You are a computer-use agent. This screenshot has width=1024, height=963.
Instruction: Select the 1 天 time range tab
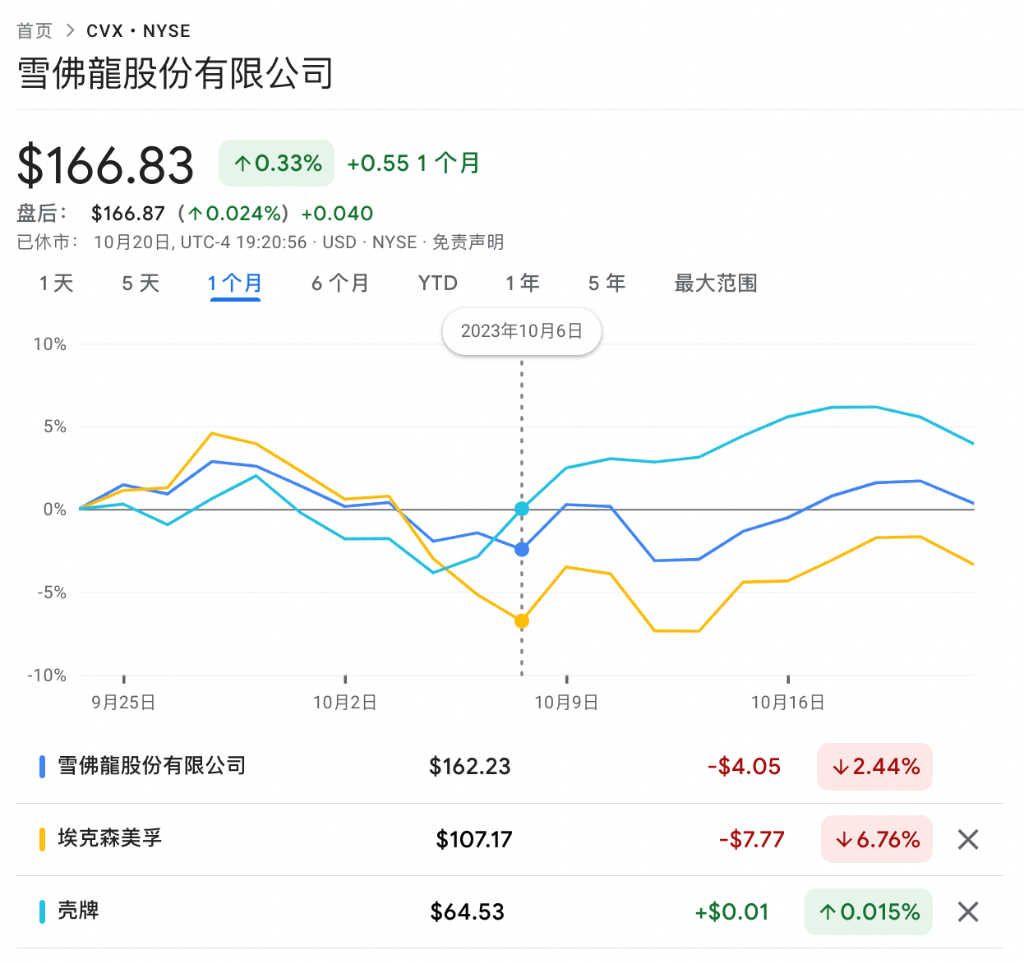57,283
